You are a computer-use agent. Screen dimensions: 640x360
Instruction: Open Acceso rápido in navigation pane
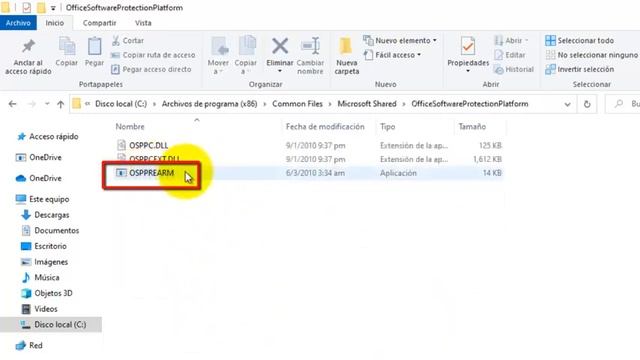point(48,137)
